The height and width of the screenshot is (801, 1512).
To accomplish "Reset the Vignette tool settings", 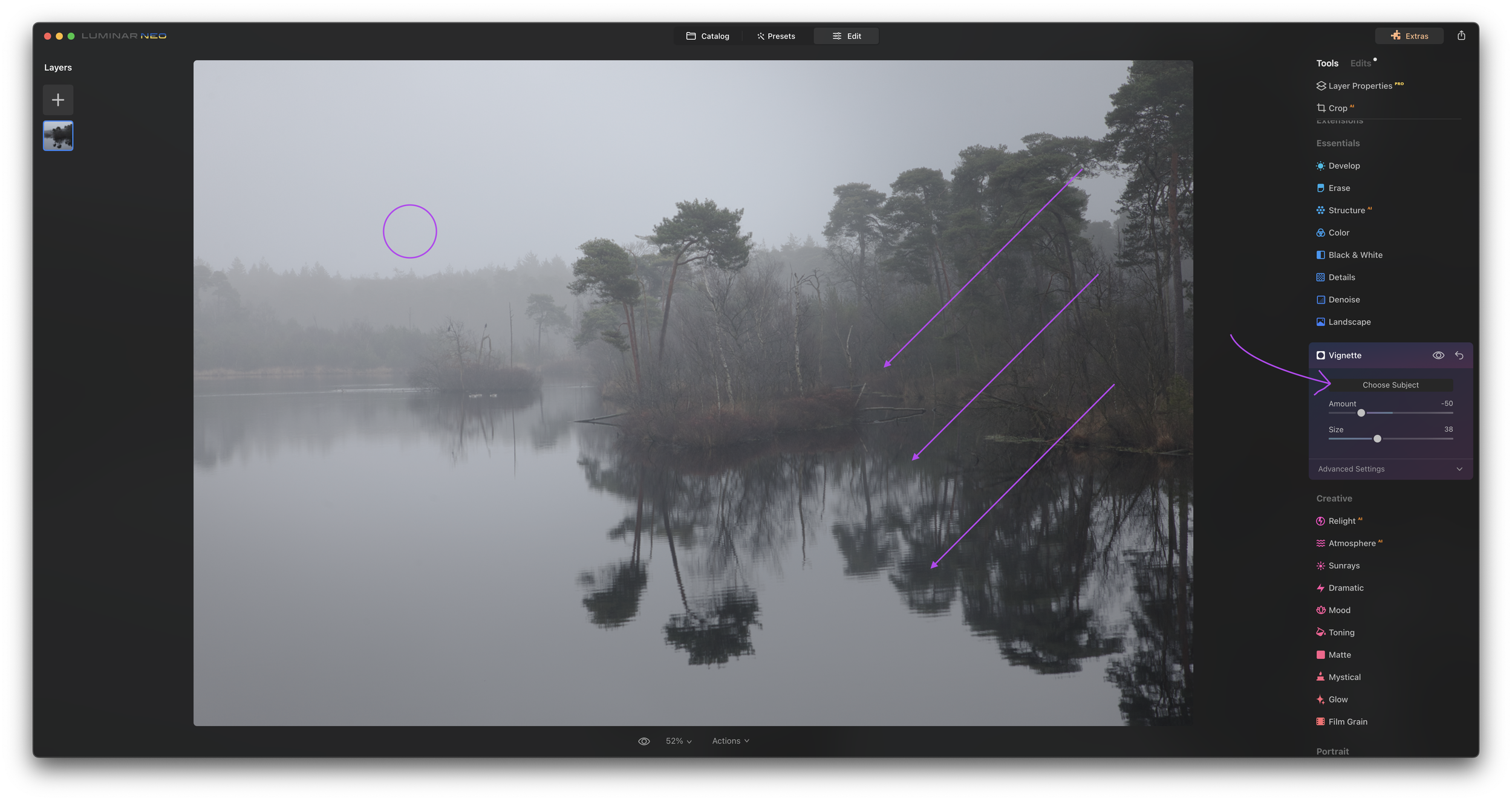I will click(x=1459, y=355).
